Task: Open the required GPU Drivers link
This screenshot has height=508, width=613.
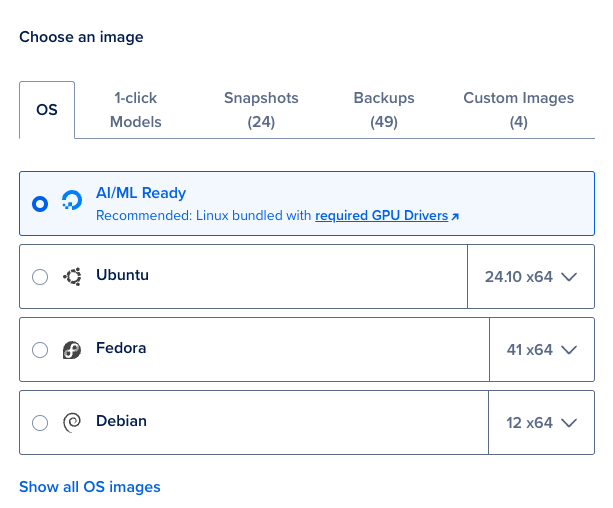Action: click(x=381, y=215)
